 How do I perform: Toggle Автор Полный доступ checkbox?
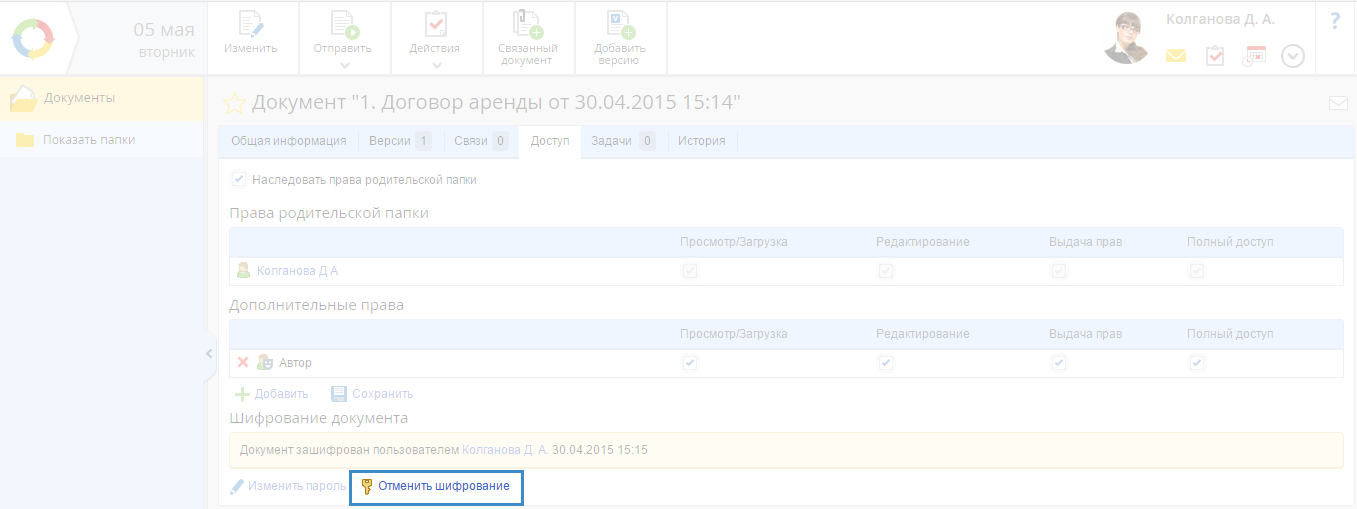pyautogui.click(x=1197, y=363)
